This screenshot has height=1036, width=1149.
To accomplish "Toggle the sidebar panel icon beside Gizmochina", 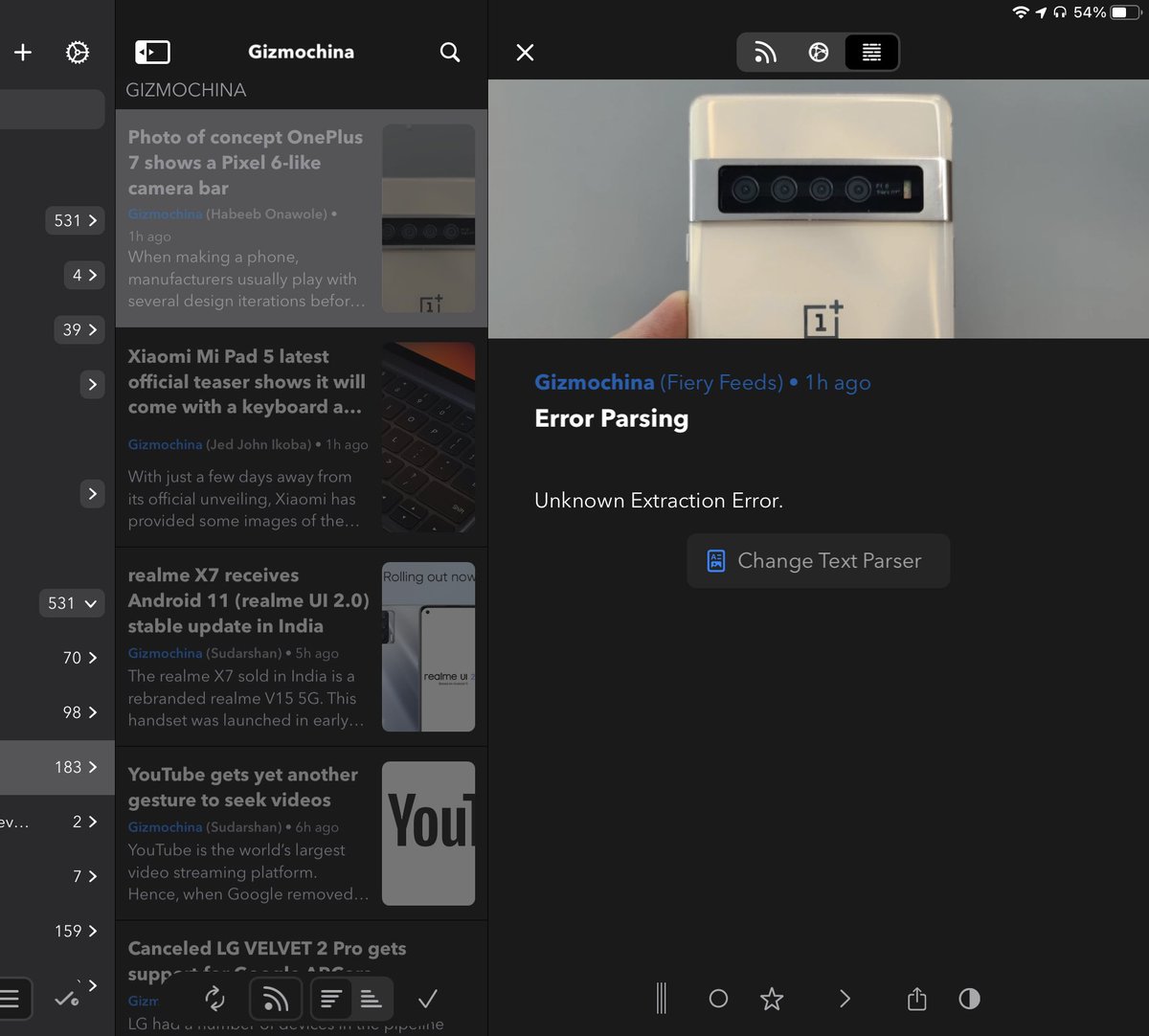I will (x=152, y=53).
